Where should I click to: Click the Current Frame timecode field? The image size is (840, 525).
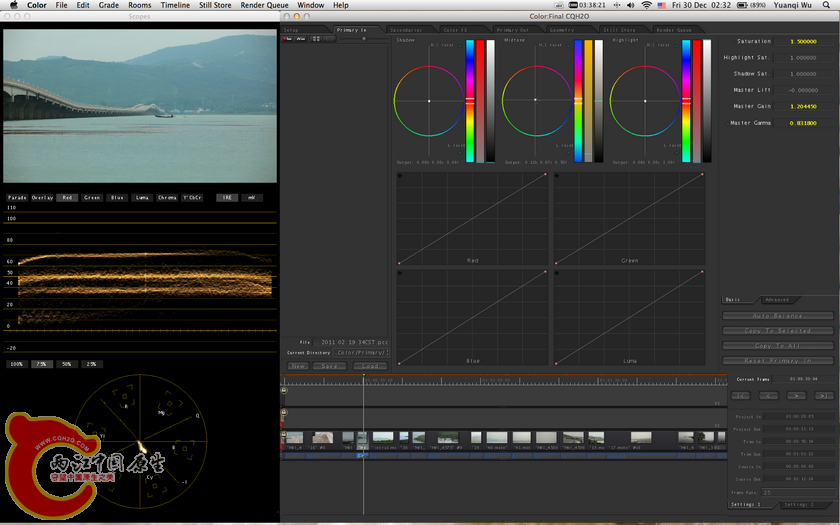point(803,379)
